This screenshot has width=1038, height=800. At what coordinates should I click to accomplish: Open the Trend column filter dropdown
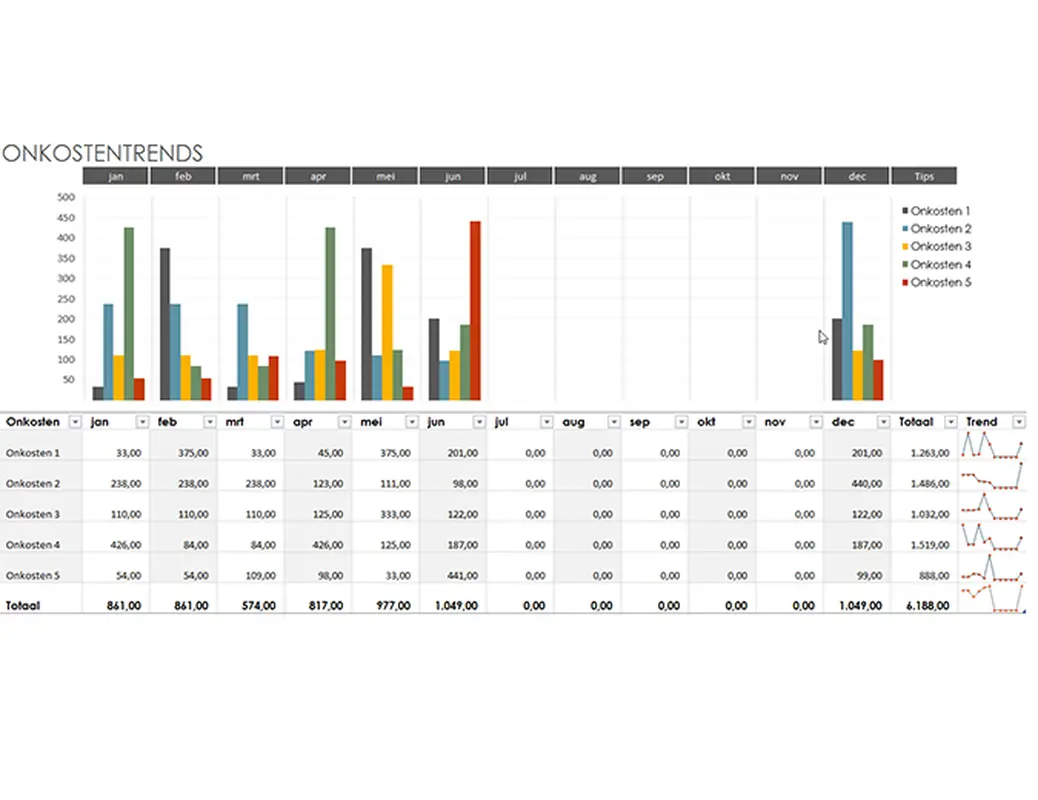tap(1019, 421)
